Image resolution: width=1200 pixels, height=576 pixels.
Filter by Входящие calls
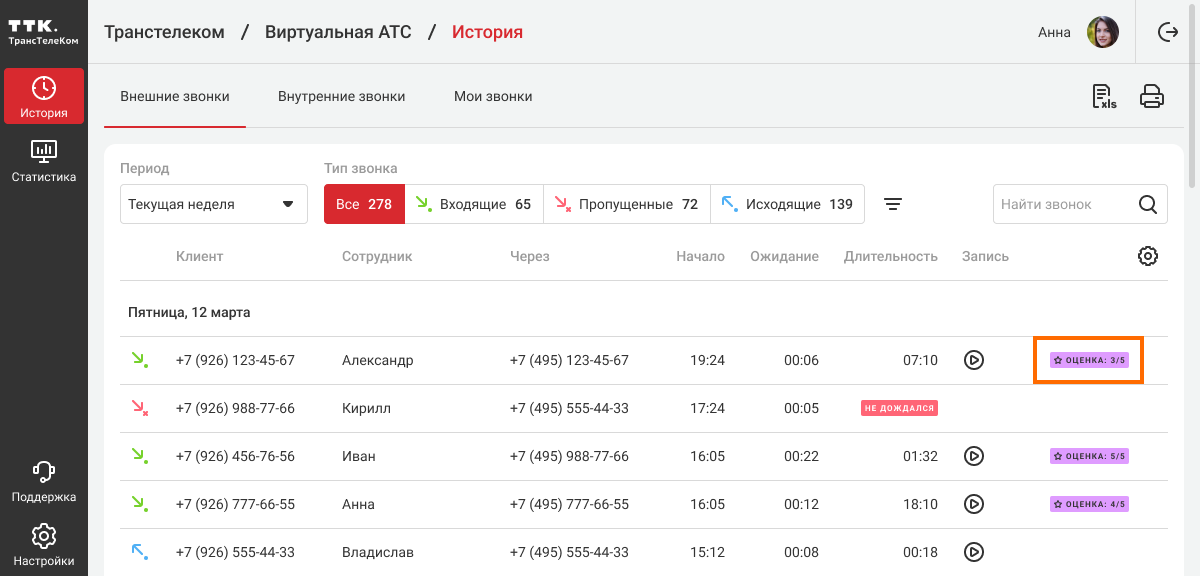click(x=474, y=204)
